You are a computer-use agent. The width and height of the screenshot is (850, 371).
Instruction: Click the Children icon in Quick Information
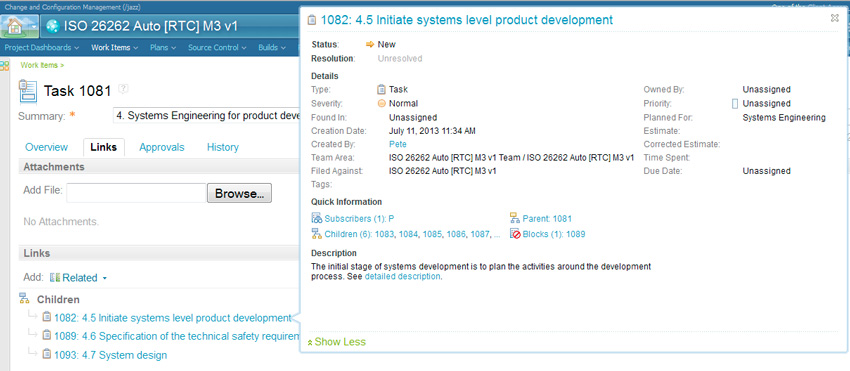[317, 234]
